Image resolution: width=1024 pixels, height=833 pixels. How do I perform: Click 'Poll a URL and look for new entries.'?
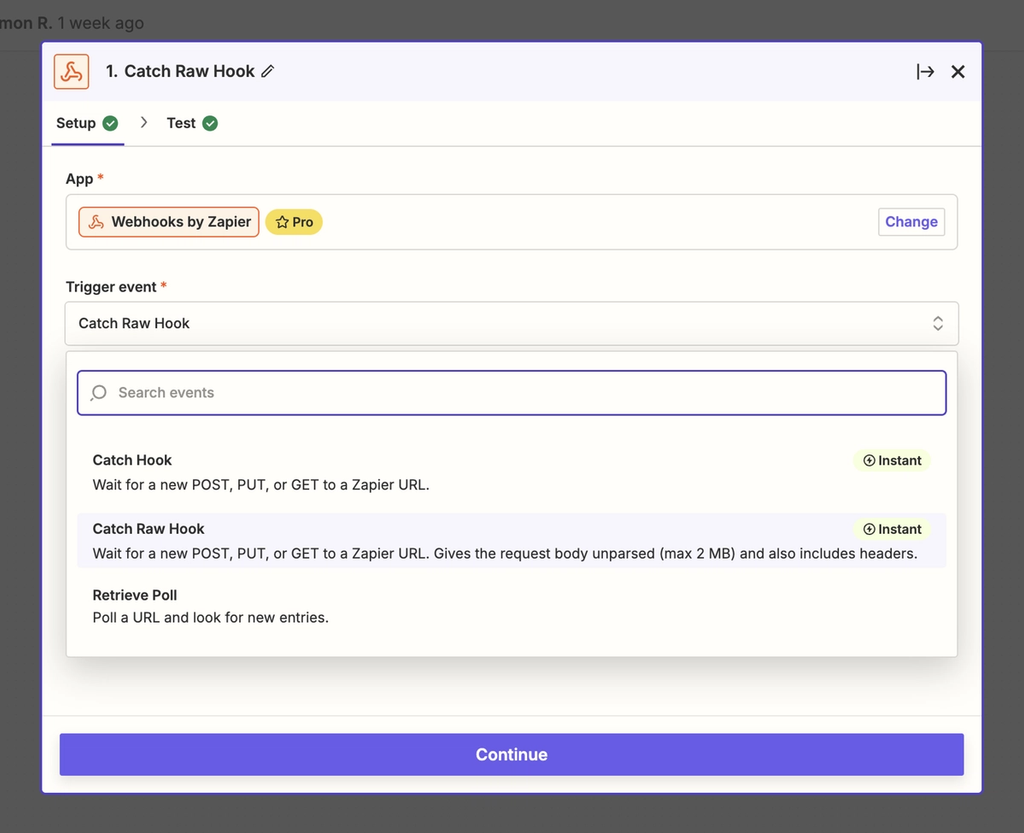210,618
